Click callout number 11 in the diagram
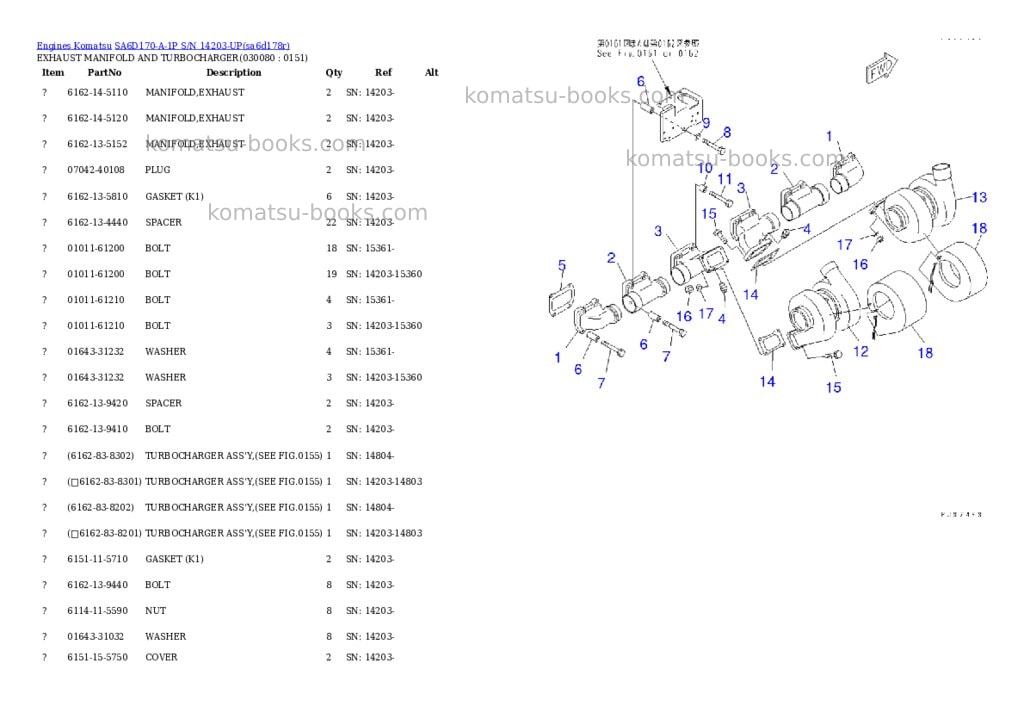The height and width of the screenshot is (725, 1024). (725, 179)
